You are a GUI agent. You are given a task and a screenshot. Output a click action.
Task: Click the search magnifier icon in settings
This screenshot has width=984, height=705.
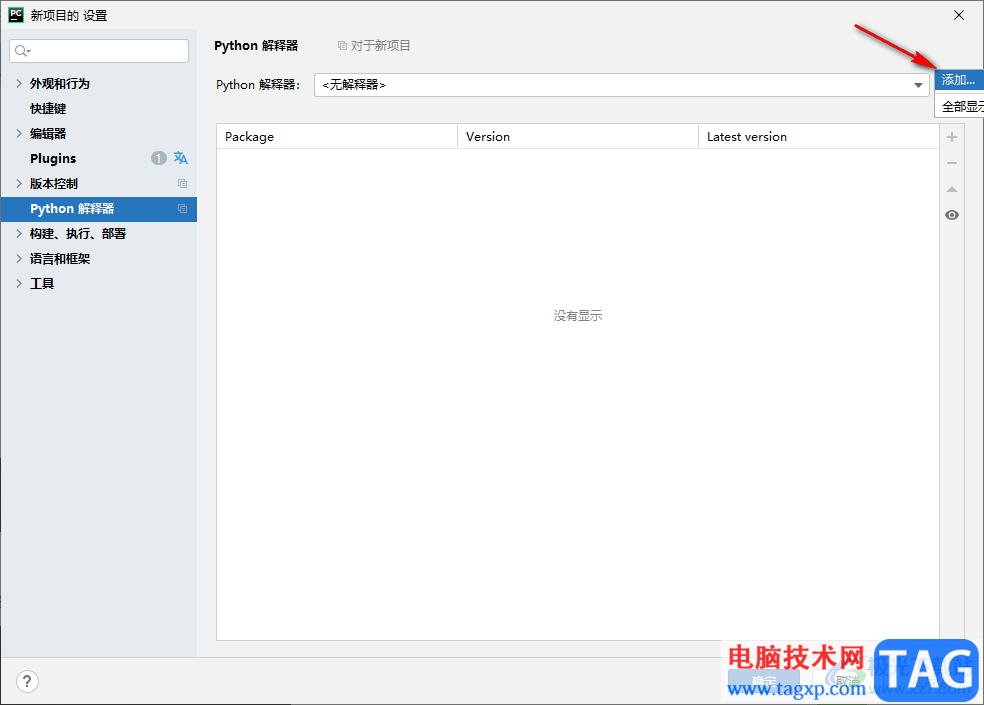pyautogui.click(x=22, y=51)
